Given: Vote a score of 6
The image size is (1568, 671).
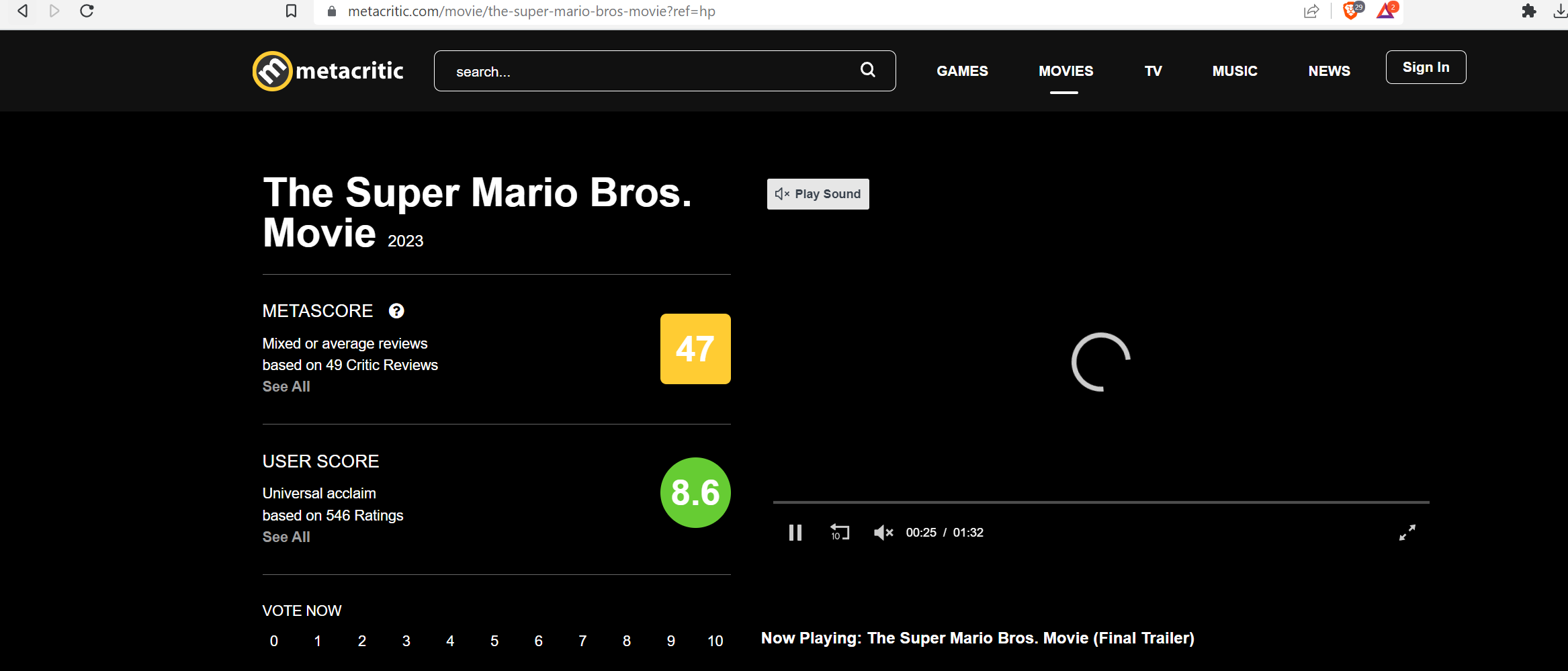Looking at the screenshot, I should pos(539,641).
